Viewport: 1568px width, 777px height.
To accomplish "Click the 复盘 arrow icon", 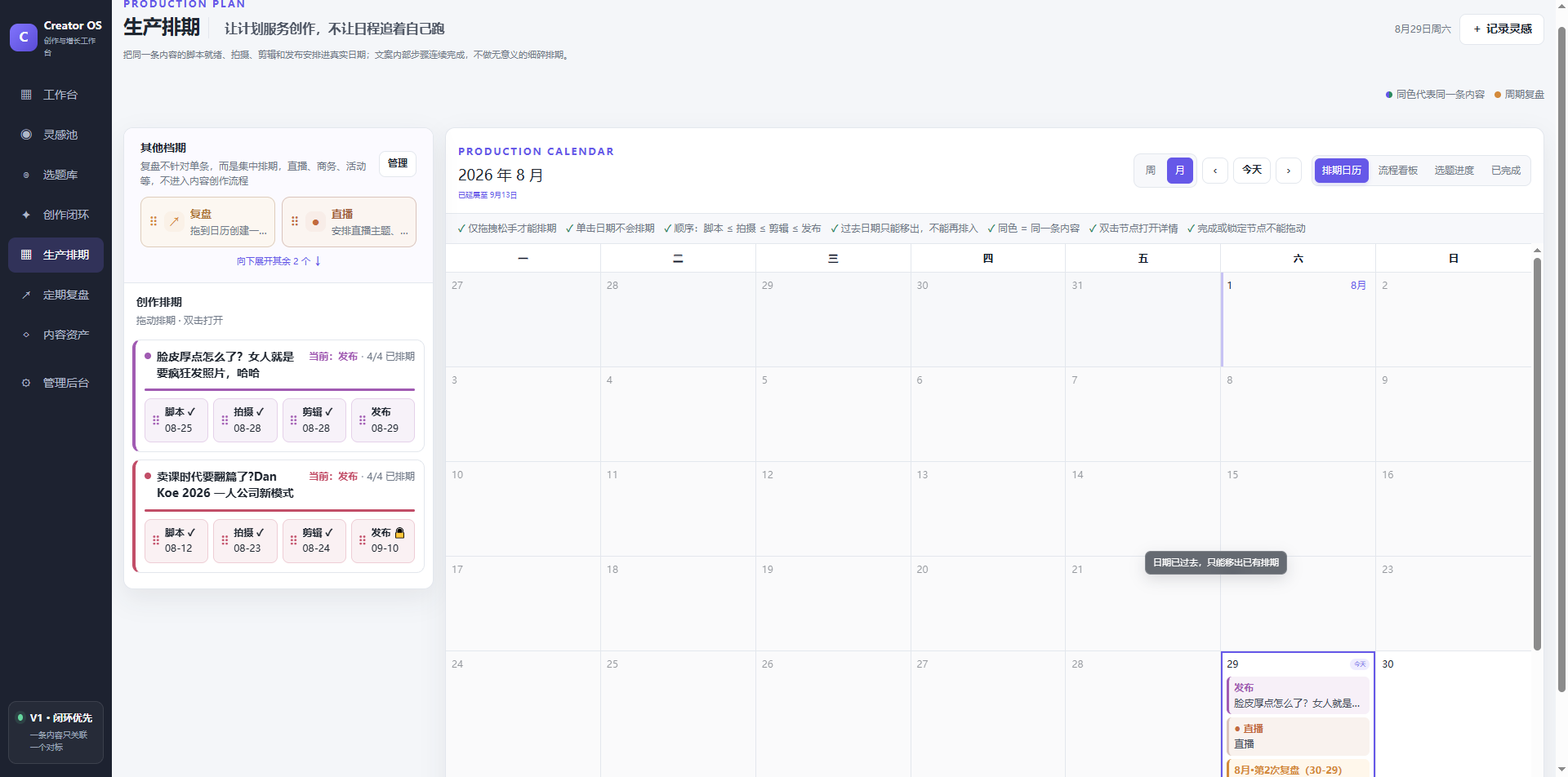I will coord(174,221).
